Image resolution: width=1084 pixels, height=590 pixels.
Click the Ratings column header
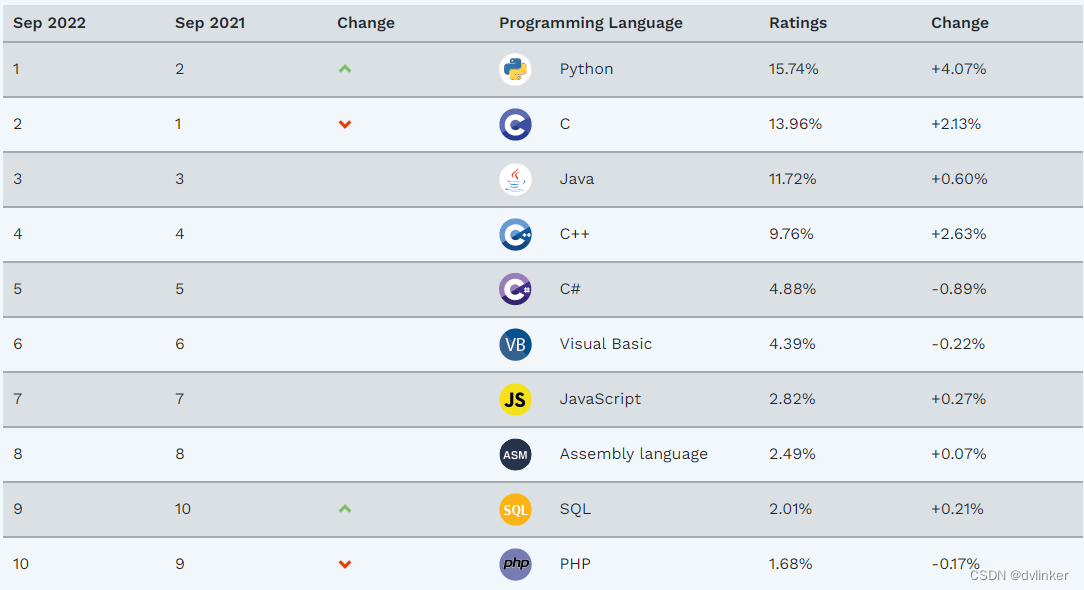coord(798,23)
